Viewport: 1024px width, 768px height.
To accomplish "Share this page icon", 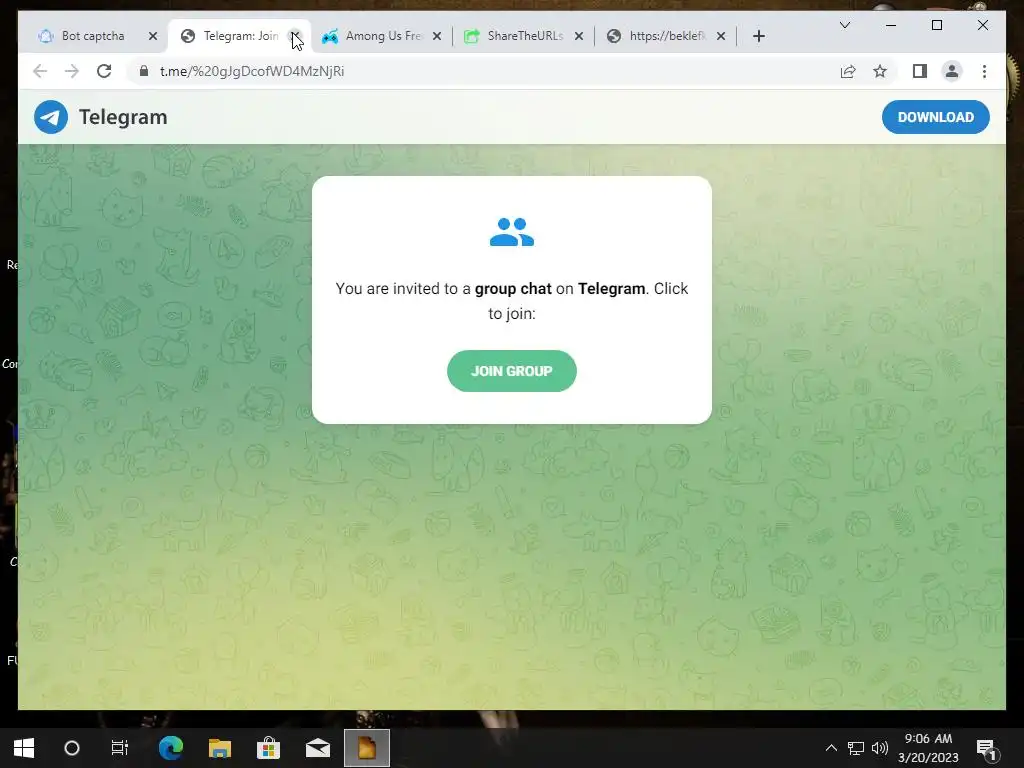I will tap(848, 71).
